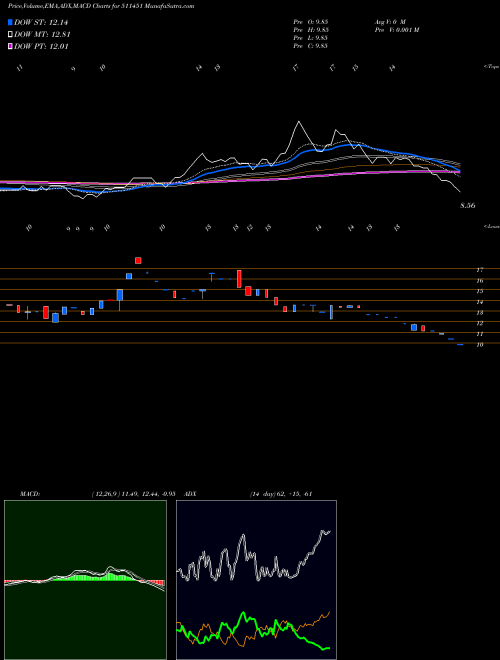Click the 'Pre O: 9.85' open value
The image size is (500, 660).
311,21
